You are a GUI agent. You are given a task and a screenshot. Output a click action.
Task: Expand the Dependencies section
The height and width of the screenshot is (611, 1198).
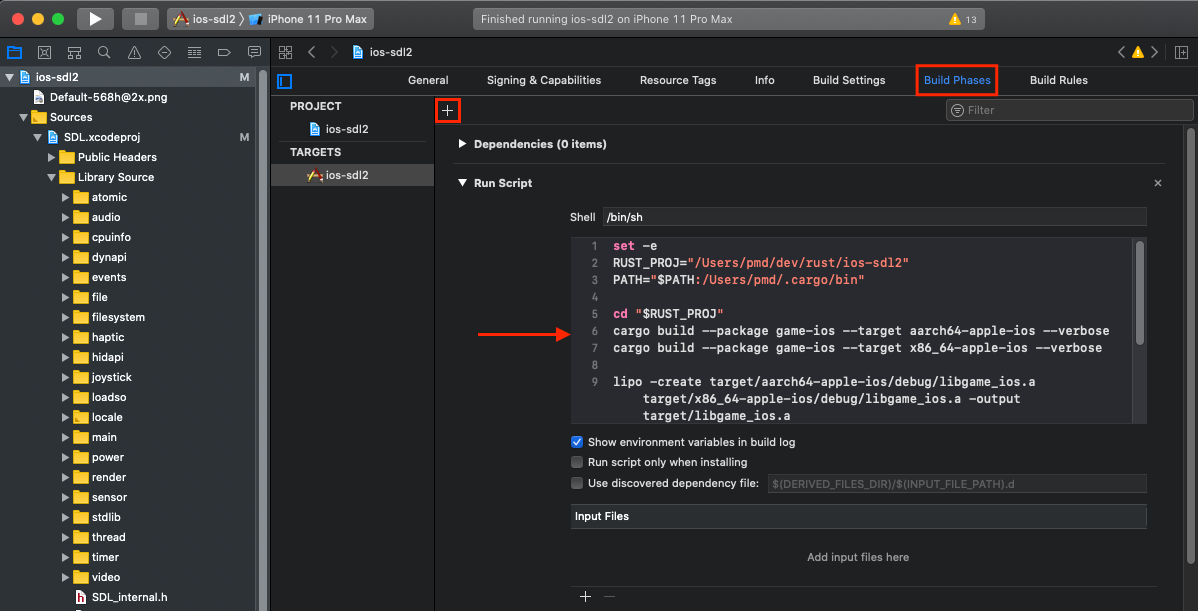[x=462, y=144]
